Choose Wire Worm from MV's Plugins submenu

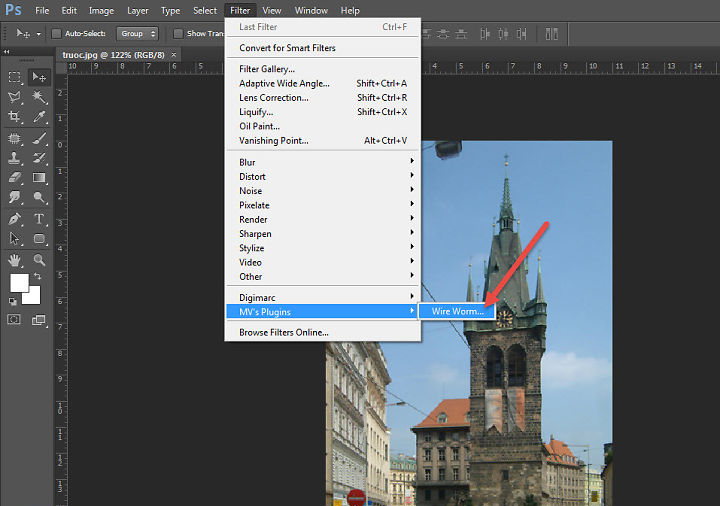pyautogui.click(x=457, y=311)
